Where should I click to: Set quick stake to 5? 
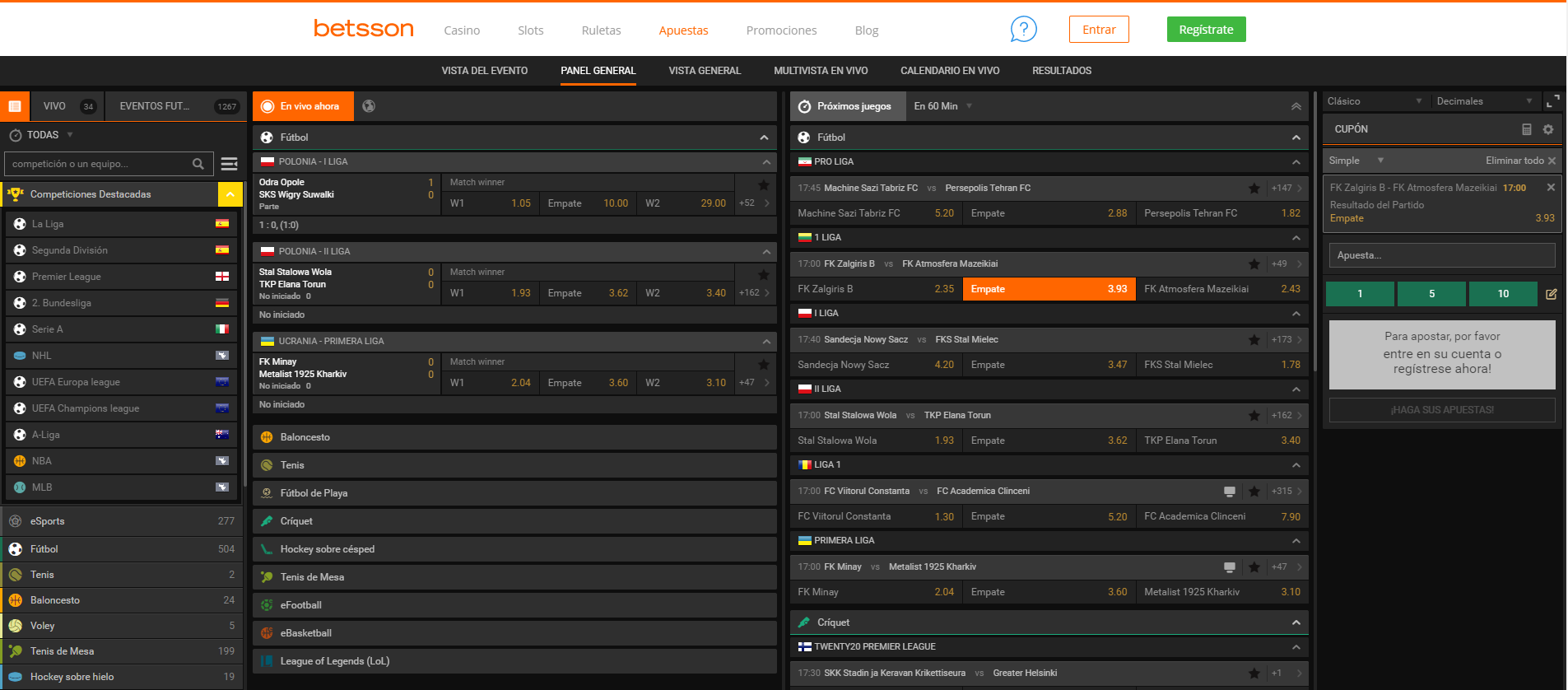click(1431, 294)
